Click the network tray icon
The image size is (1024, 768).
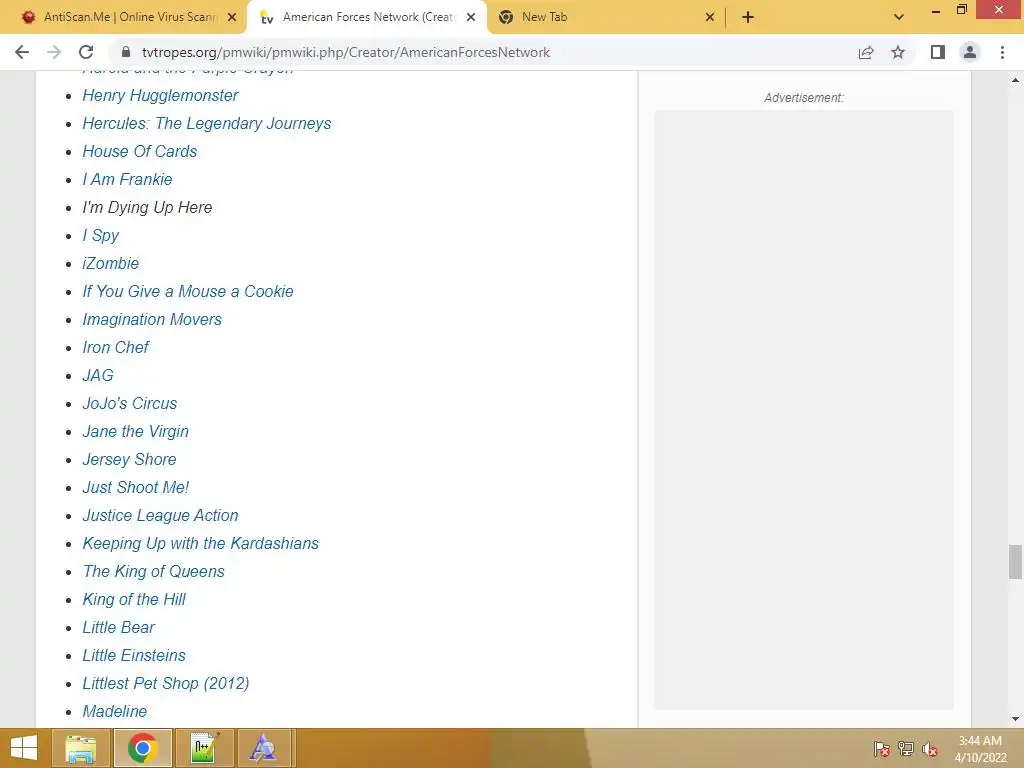906,749
